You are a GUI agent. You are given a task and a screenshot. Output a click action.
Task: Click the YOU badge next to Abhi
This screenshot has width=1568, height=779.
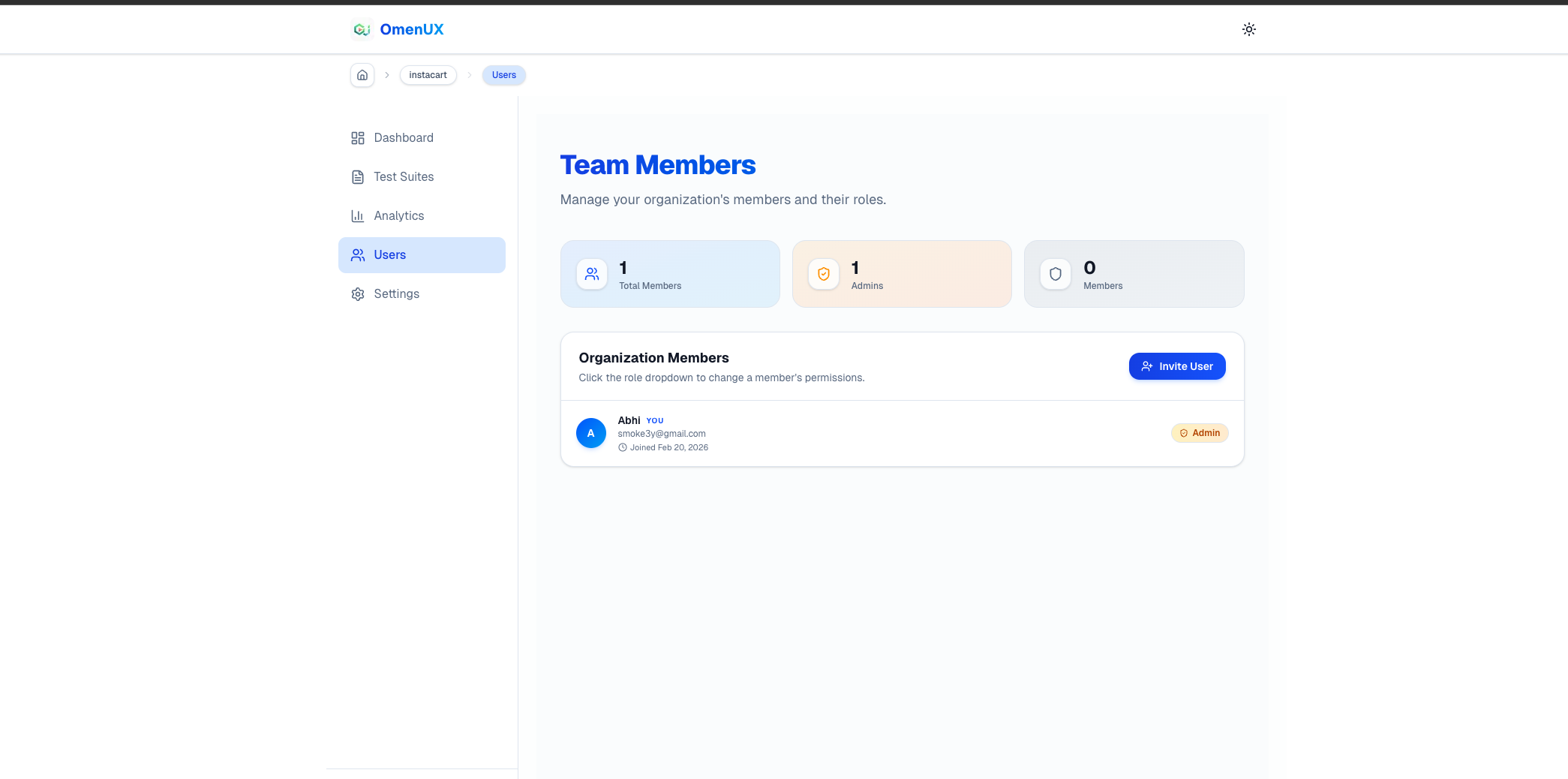[654, 420]
